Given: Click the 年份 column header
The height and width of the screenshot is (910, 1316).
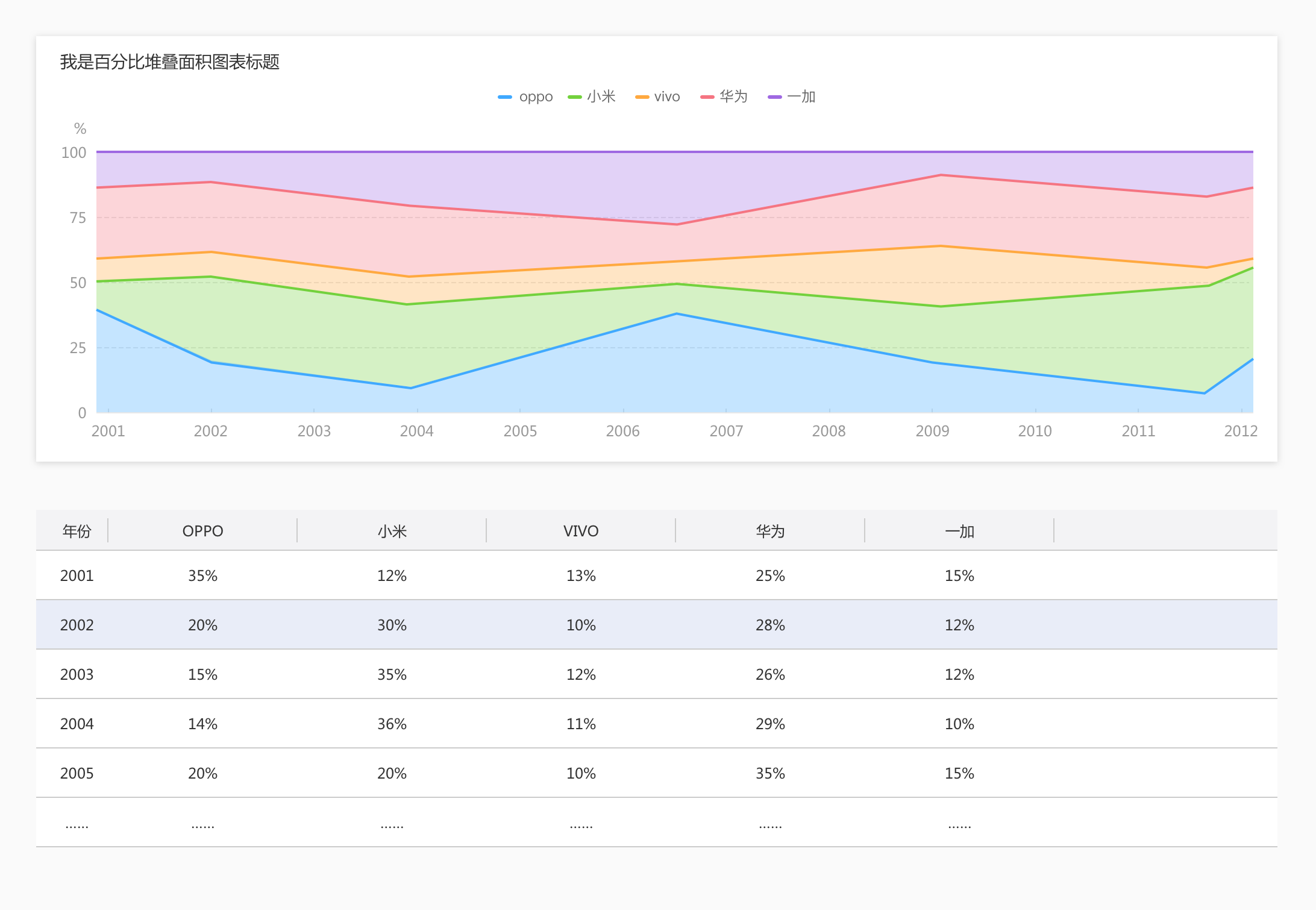Looking at the screenshot, I should (x=77, y=531).
